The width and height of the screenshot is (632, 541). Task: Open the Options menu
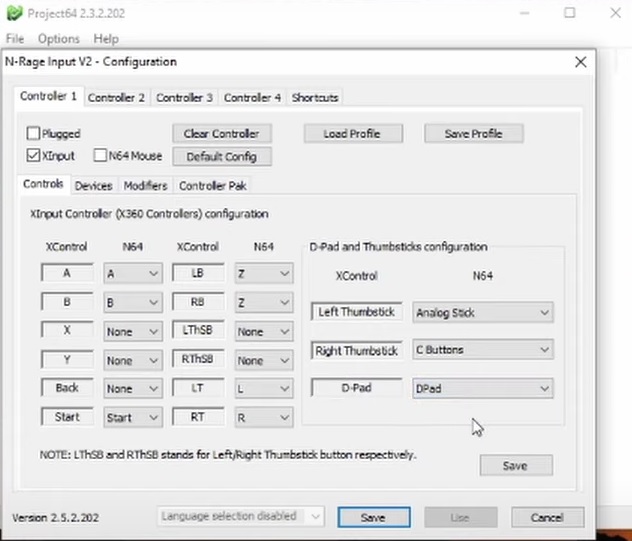pyautogui.click(x=58, y=39)
